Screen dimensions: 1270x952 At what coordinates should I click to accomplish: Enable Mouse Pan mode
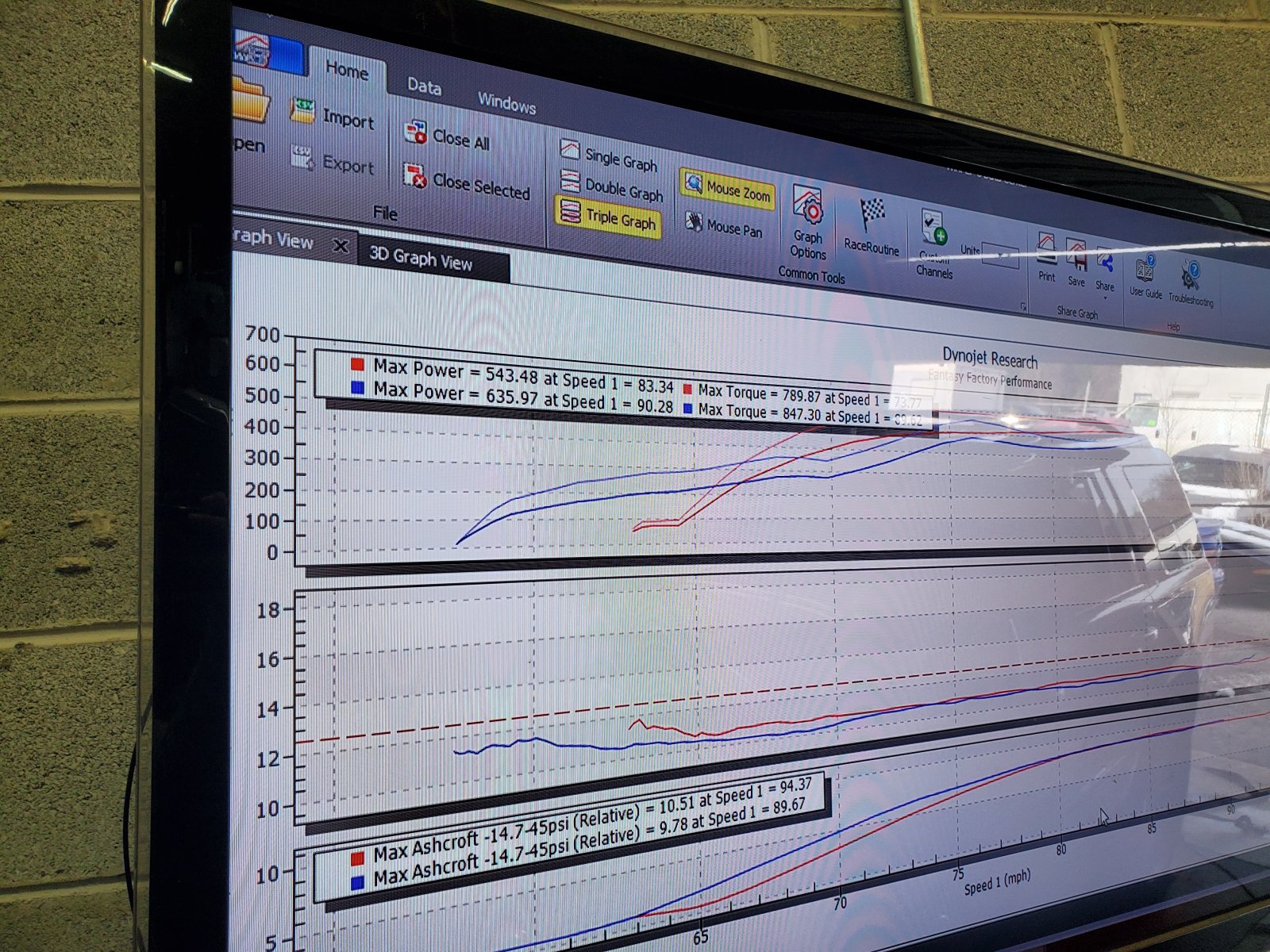pyautogui.click(x=723, y=225)
